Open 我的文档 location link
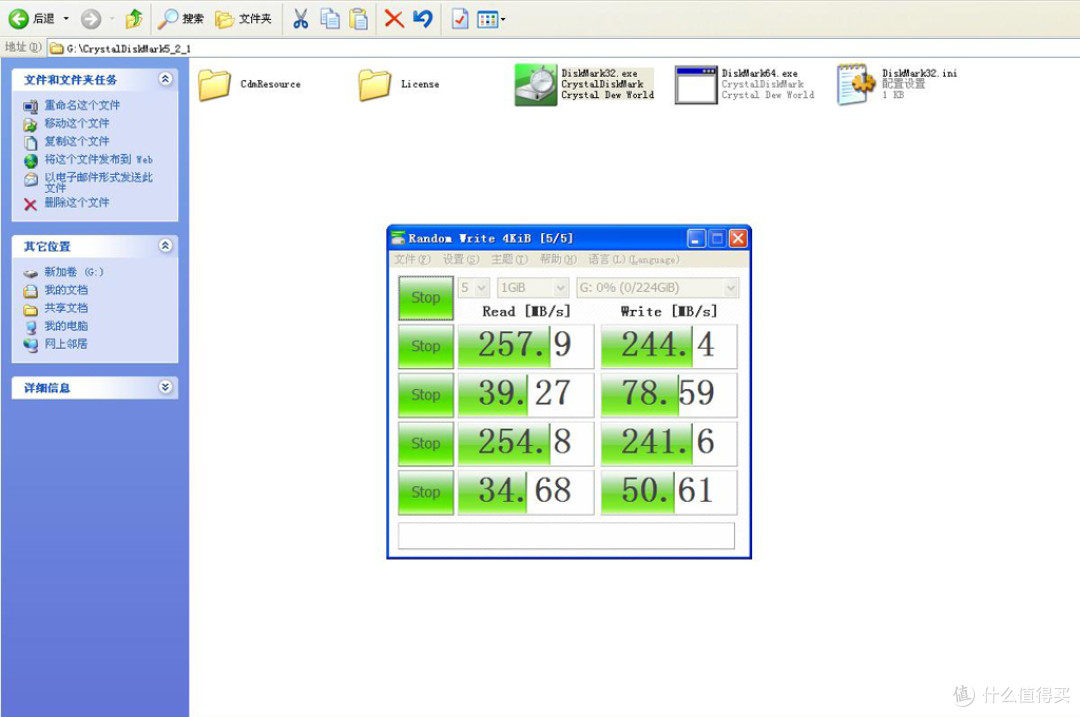The image size is (1080, 717). pos(66,290)
